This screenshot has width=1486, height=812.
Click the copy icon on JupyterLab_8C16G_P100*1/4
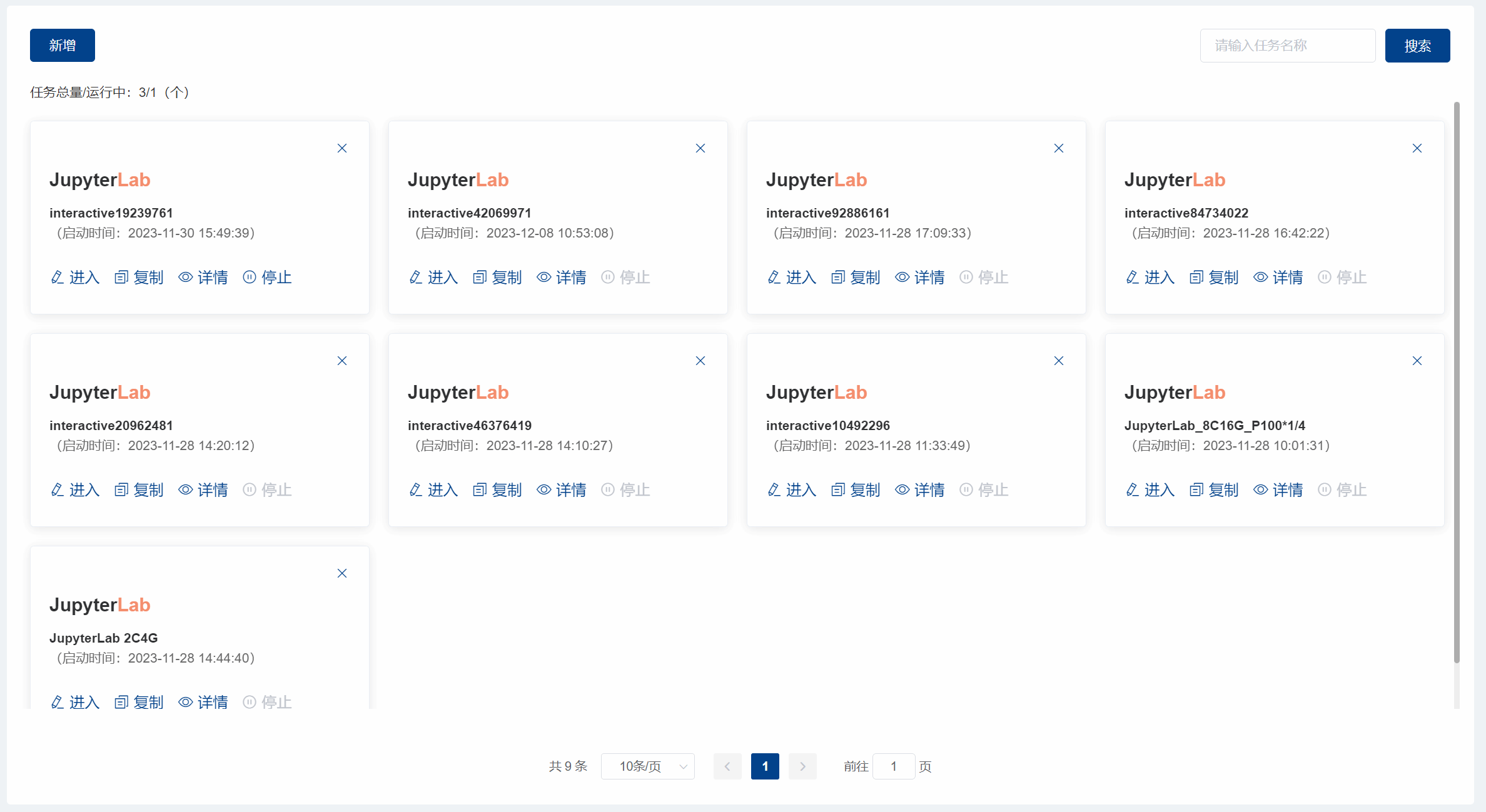point(1196,489)
